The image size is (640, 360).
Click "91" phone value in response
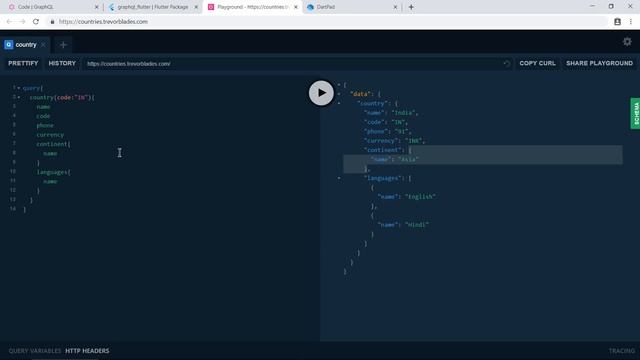(402, 131)
